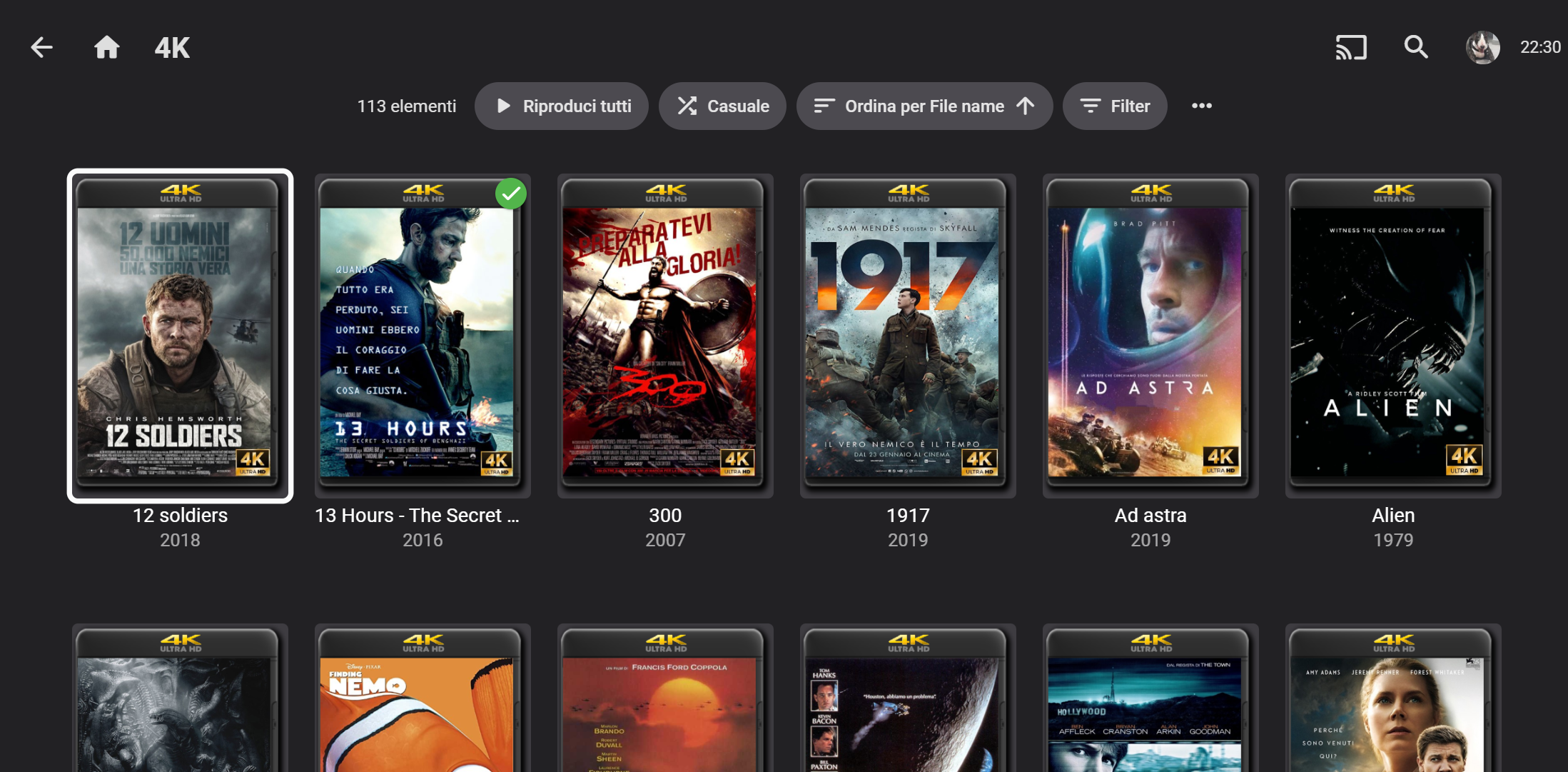1568x772 pixels.
Task: Go back with the left arrow icon
Action: click(x=41, y=48)
